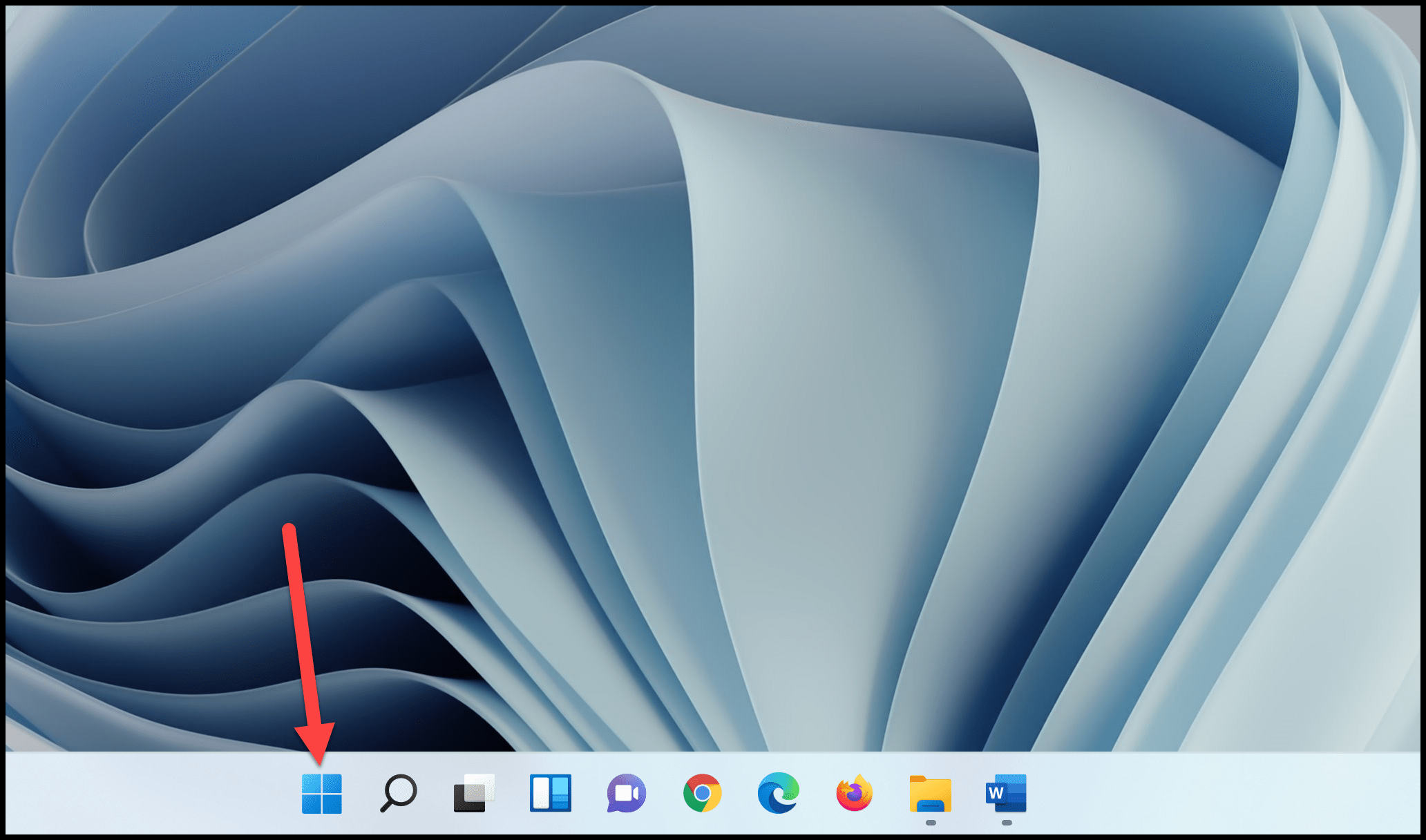Click the running indicator under File Explorer
The height and width of the screenshot is (840, 1426).
pos(931,823)
